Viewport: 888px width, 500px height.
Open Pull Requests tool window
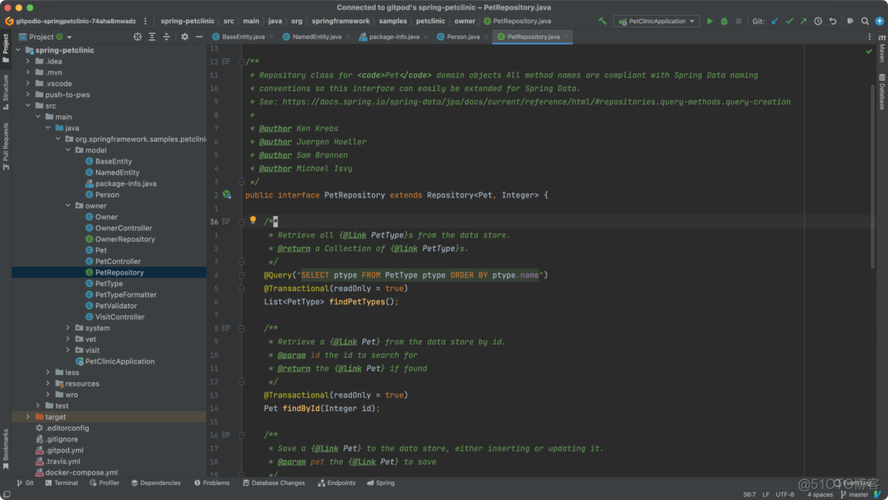click(x=6, y=146)
